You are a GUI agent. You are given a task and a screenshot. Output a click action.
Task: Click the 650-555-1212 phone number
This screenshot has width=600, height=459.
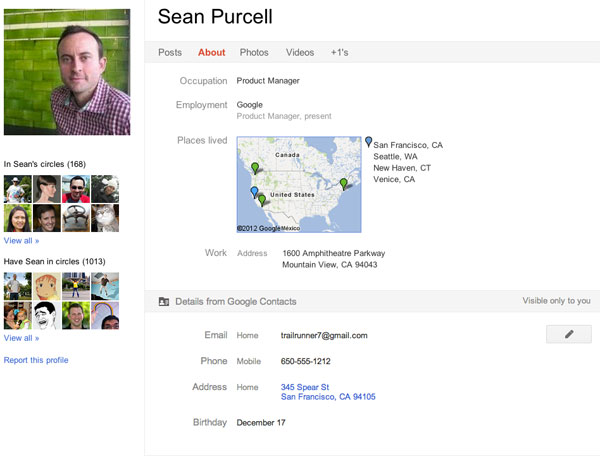305,361
